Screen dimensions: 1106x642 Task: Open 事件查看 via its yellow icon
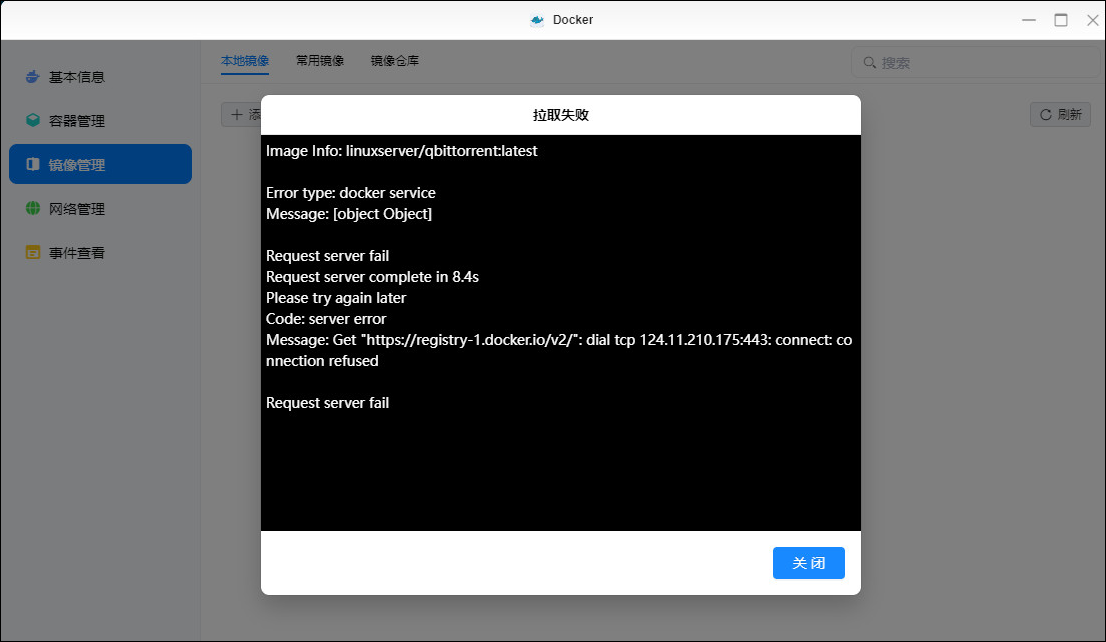point(33,253)
